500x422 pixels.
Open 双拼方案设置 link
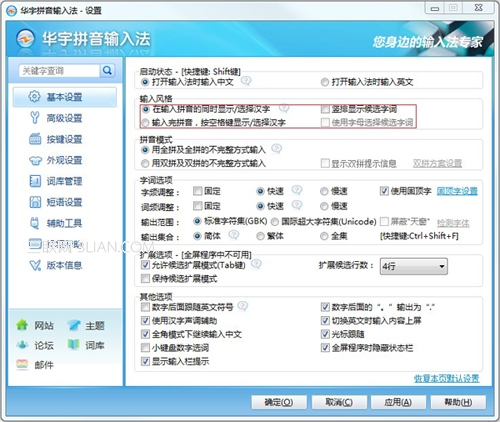pyautogui.click(x=437, y=163)
